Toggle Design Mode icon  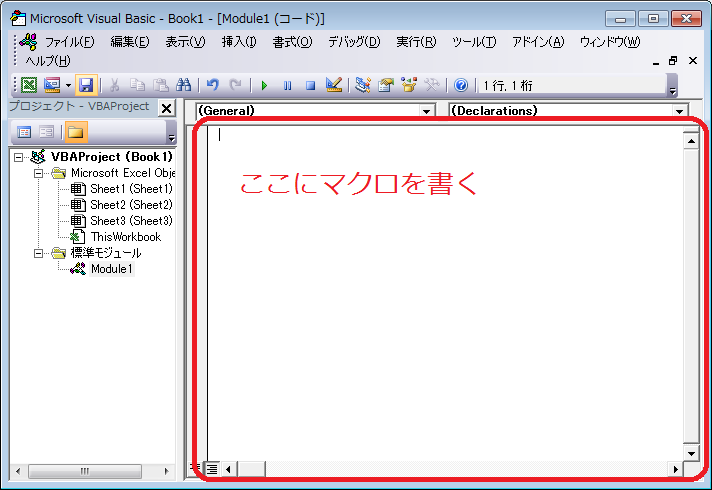(x=334, y=85)
